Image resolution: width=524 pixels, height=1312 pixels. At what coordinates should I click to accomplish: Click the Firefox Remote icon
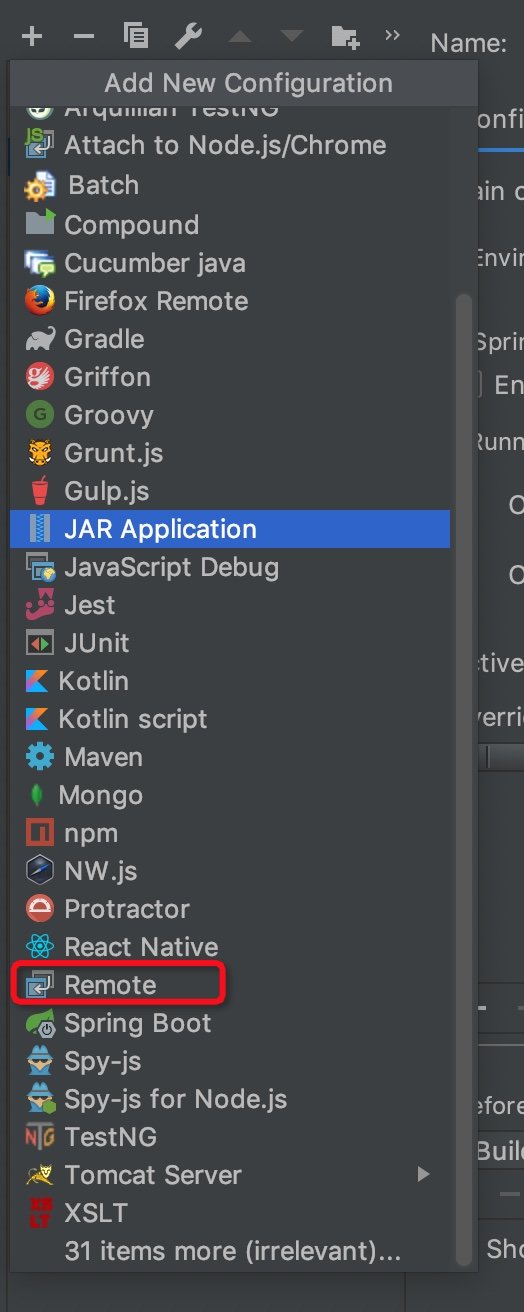click(40, 301)
